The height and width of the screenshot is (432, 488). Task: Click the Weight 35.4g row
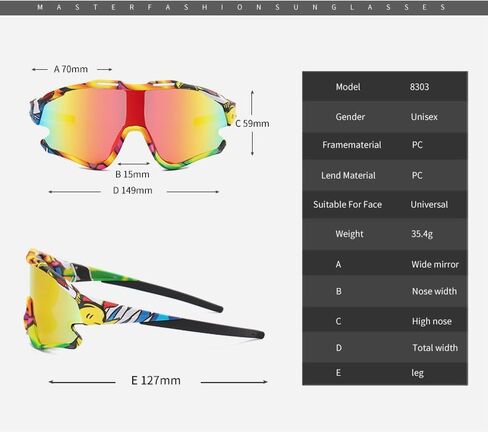tap(385, 234)
